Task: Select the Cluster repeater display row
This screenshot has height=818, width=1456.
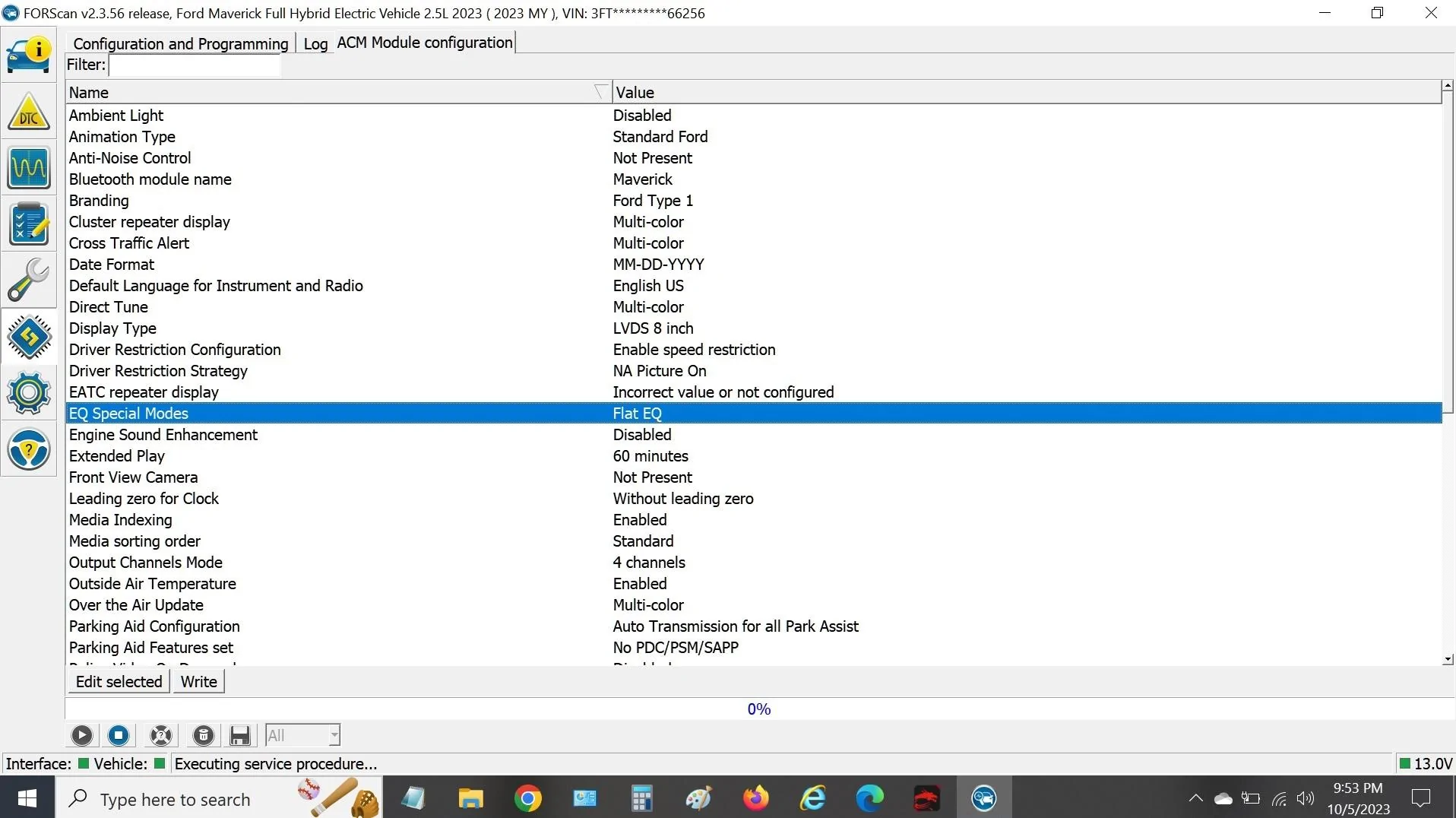Action: 754,222
